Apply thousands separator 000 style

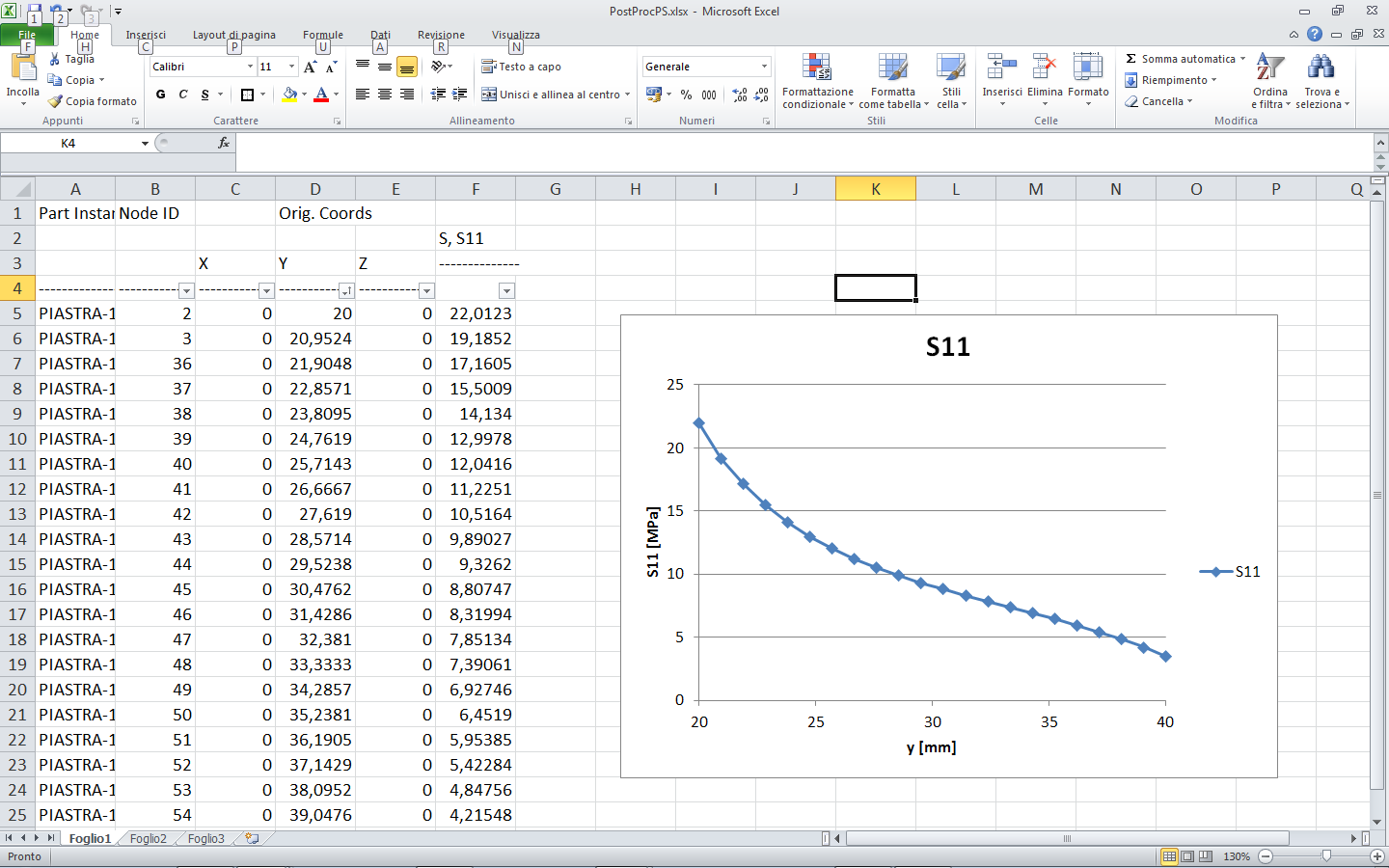[709, 95]
